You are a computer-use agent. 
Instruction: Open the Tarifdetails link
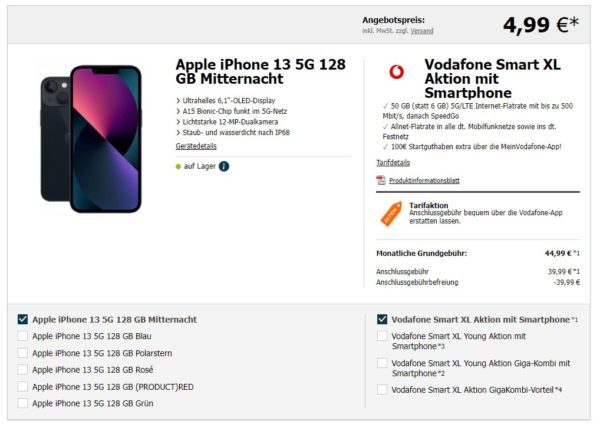pyautogui.click(x=393, y=163)
